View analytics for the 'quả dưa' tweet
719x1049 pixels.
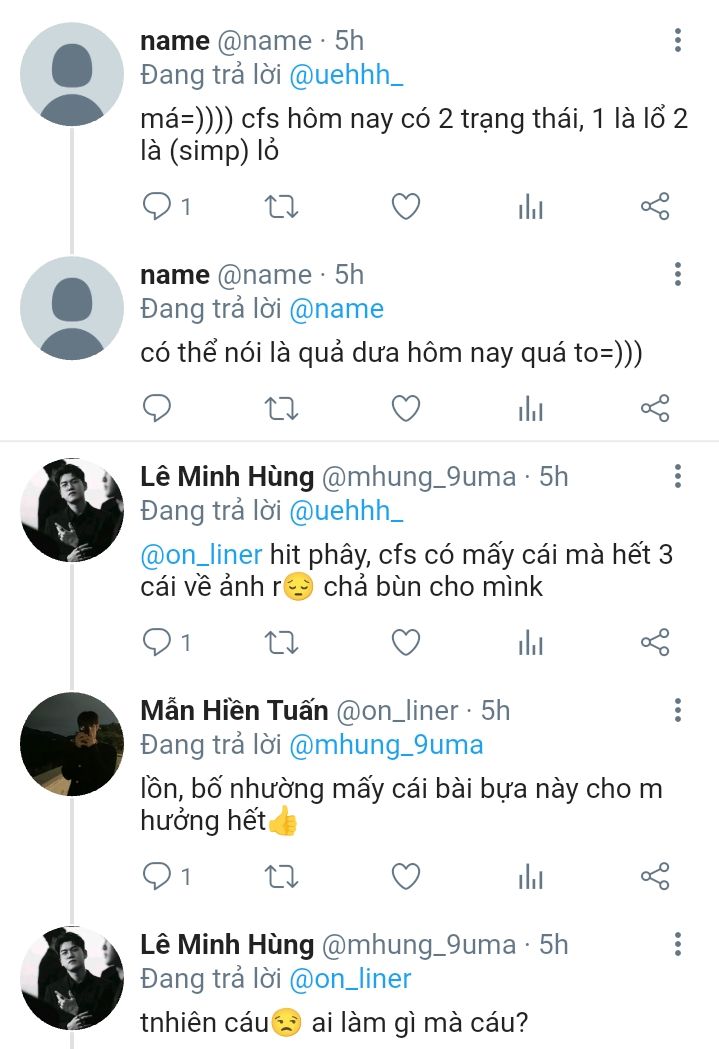(x=530, y=408)
